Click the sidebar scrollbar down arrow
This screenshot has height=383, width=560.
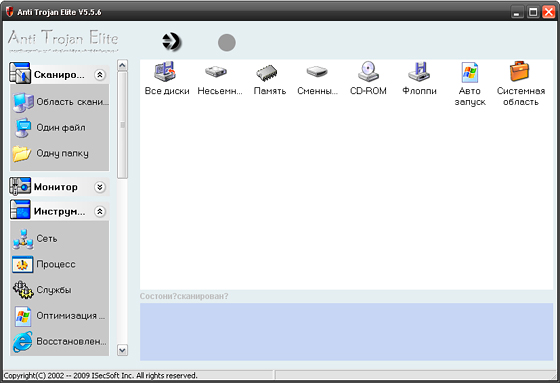[122, 350]
